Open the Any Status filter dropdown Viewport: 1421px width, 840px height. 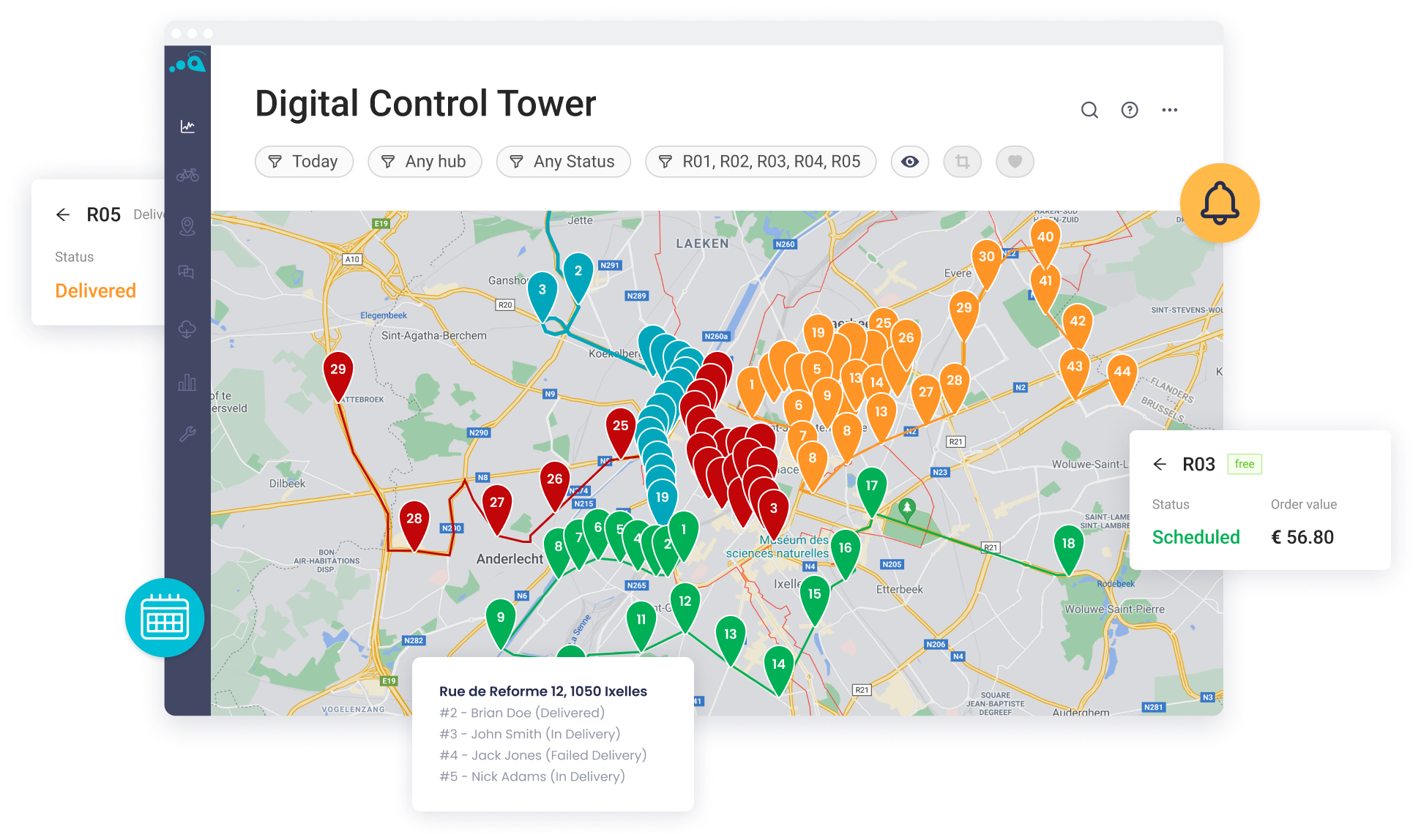(563, 162)
